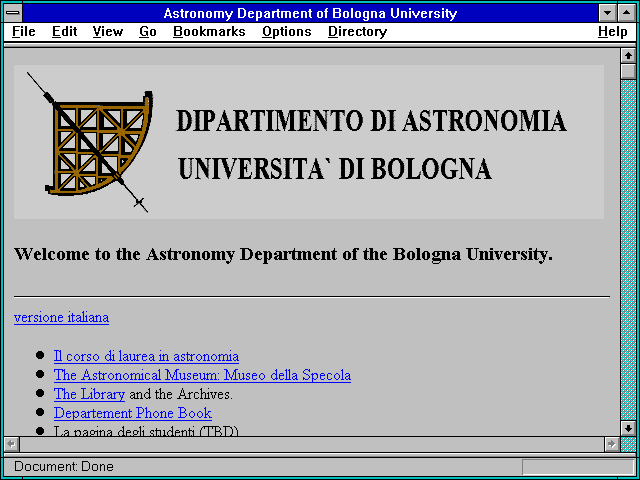Open the Directory menu

coord(358,32)
